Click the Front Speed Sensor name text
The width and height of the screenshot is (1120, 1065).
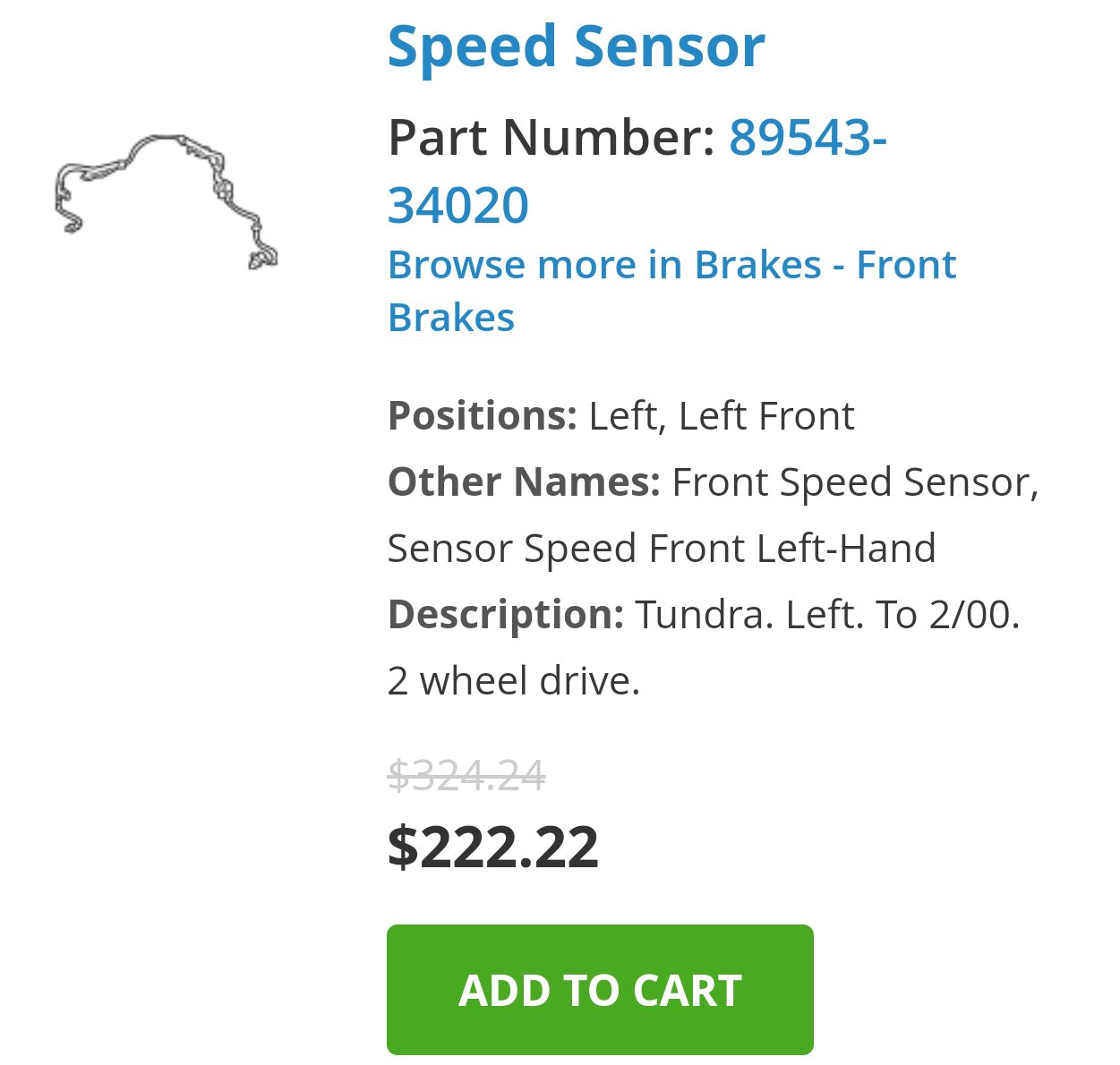[855, 482]
